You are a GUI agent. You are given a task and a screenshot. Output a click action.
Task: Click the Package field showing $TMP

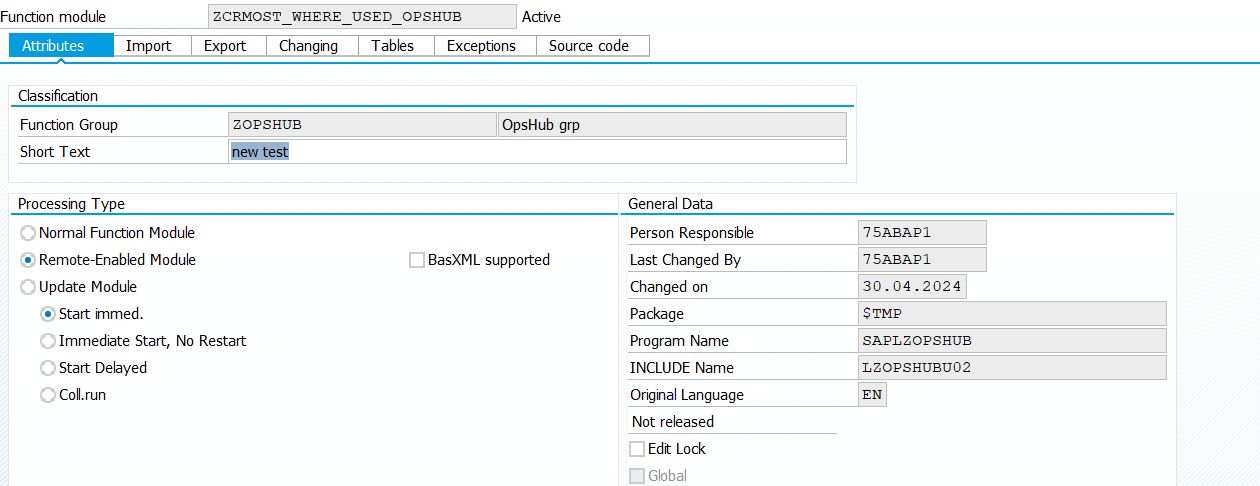[x=1011, y=314]
